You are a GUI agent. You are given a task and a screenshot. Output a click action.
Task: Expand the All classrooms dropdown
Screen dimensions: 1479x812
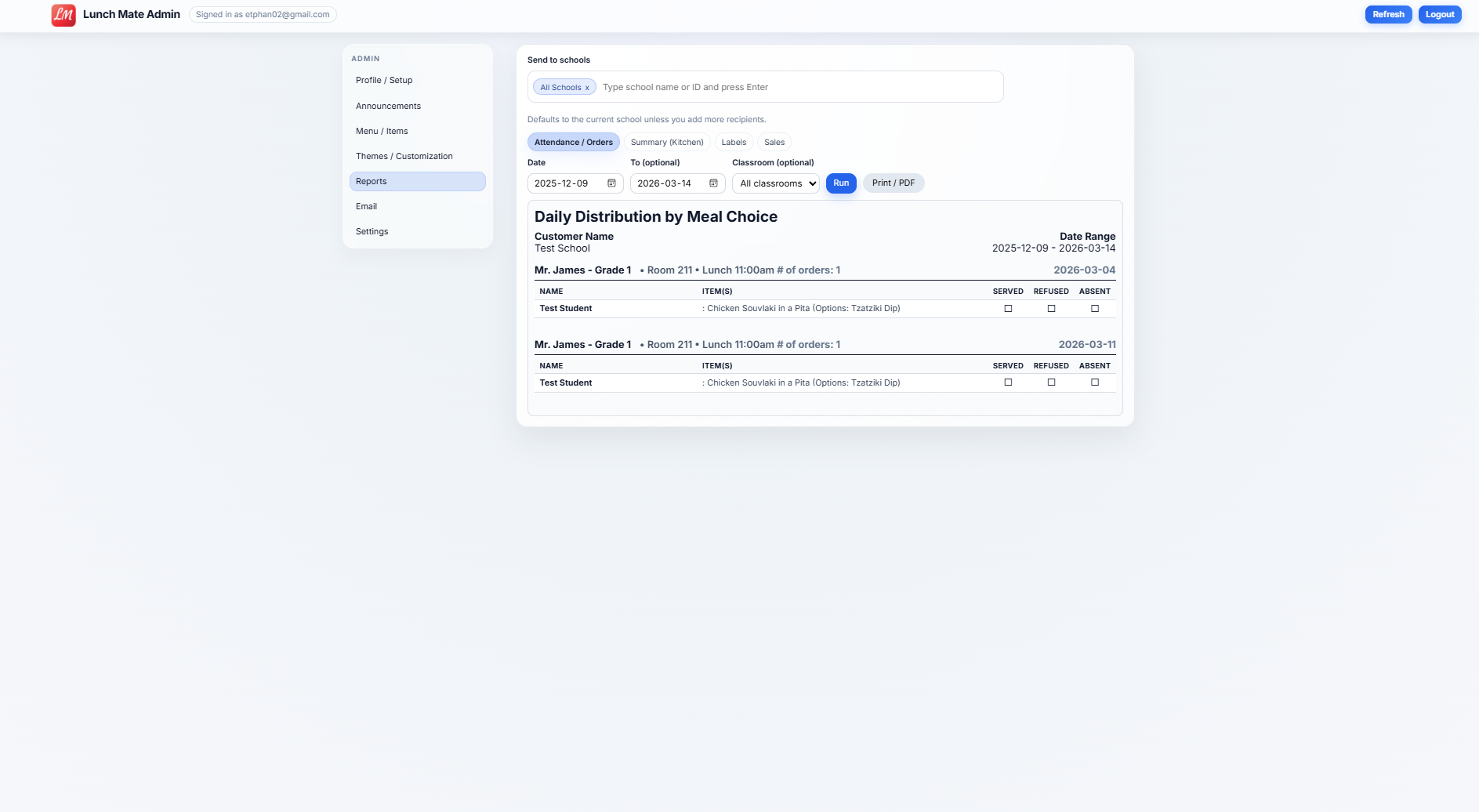[775, 183]
